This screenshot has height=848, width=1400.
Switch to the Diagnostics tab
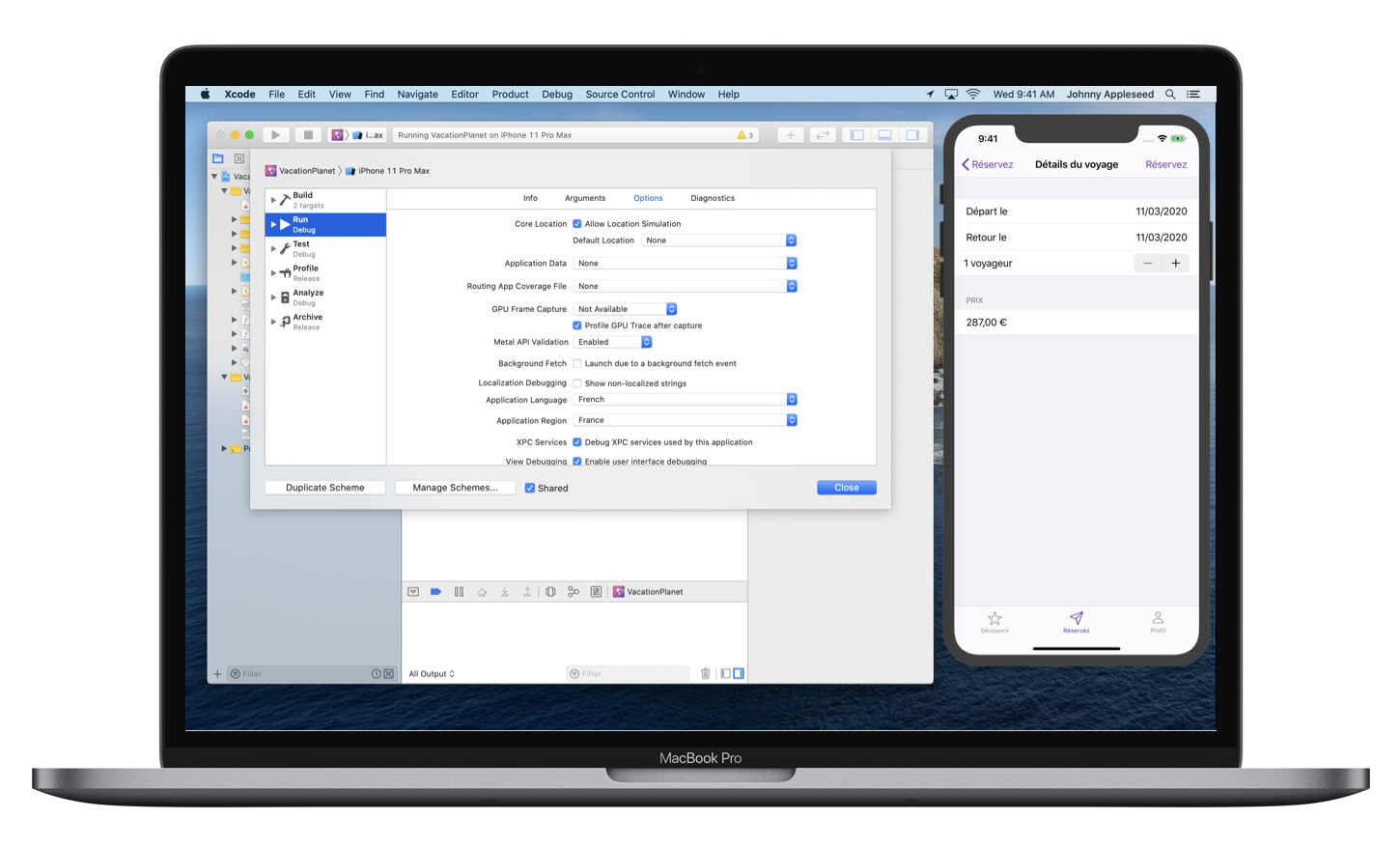tap(713, 198)
